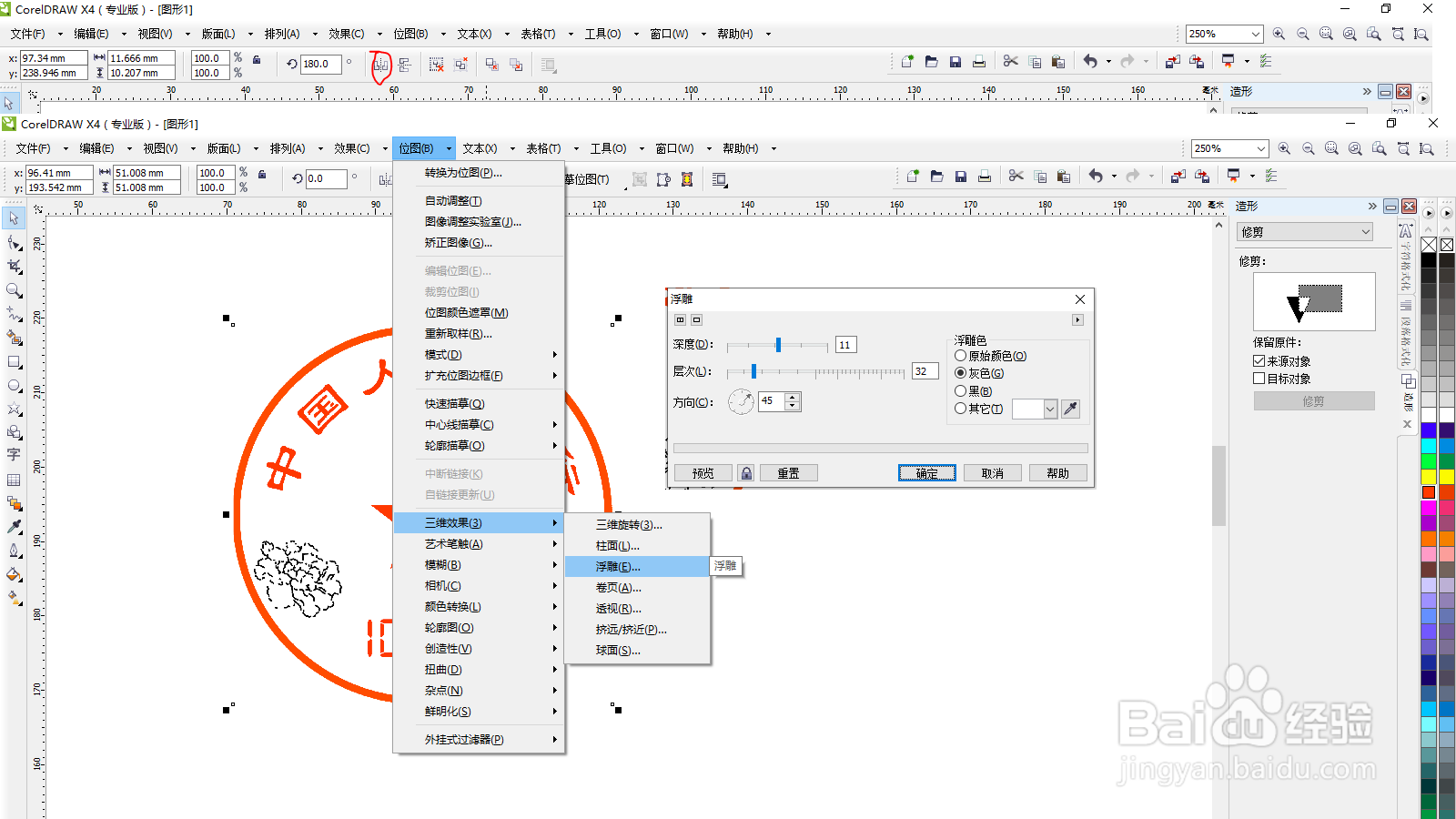Click the 深度 depth slider
This screenshot has width=1456, height=819.
pos(777,345)
